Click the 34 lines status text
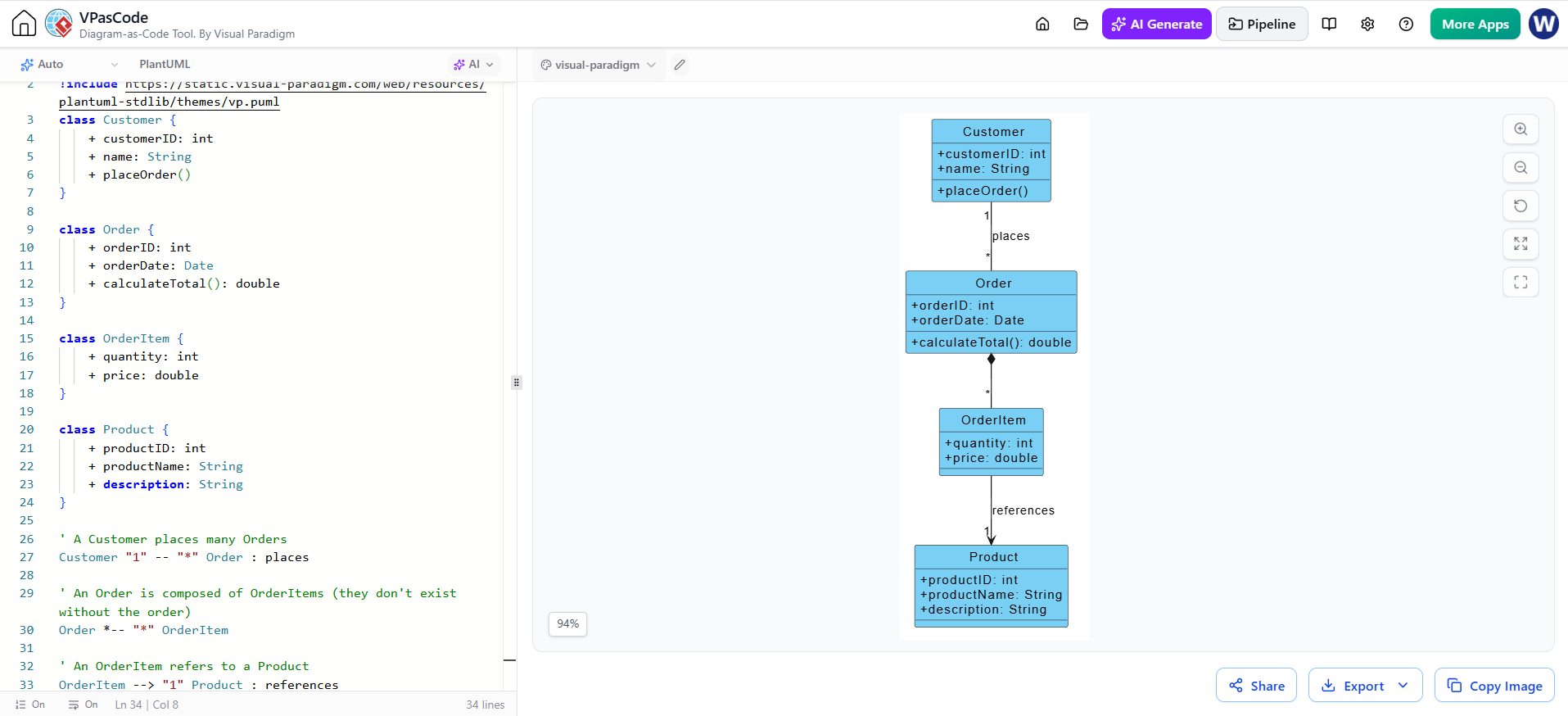 click(486, 705)
